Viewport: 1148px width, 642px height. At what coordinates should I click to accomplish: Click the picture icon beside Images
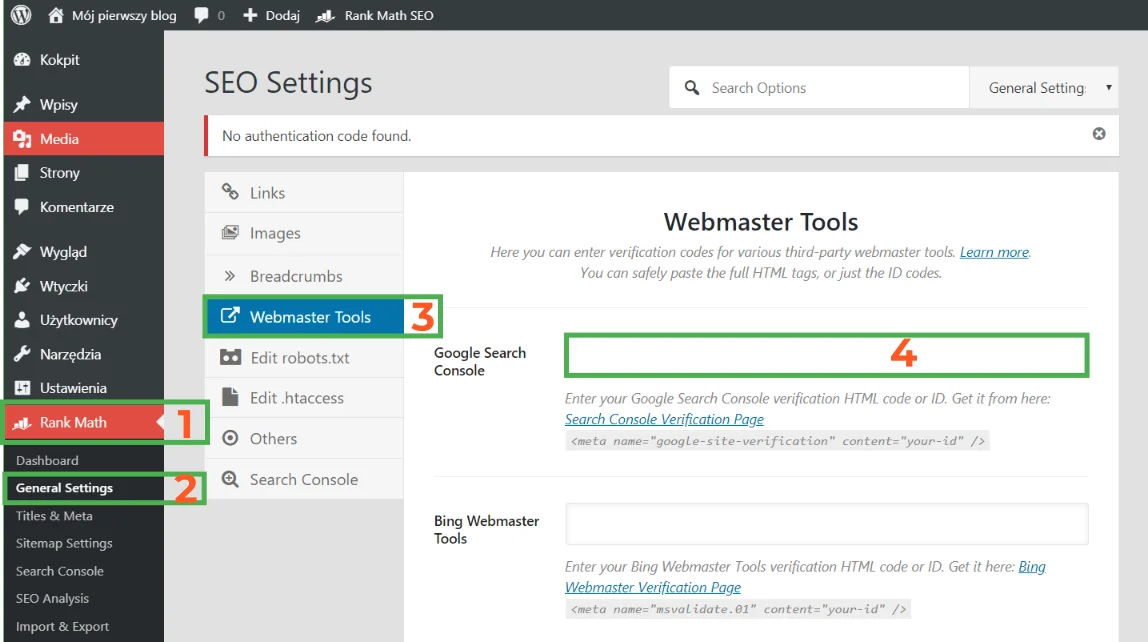(x=230, y=233)
